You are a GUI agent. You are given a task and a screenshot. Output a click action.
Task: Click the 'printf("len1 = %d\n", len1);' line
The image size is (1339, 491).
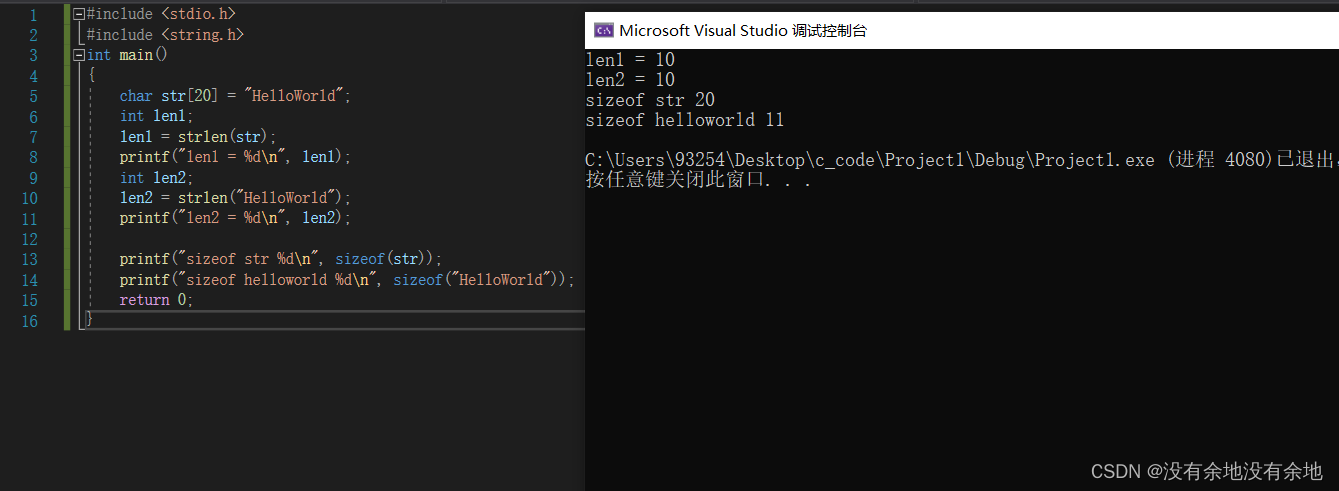tap(236, 157)
